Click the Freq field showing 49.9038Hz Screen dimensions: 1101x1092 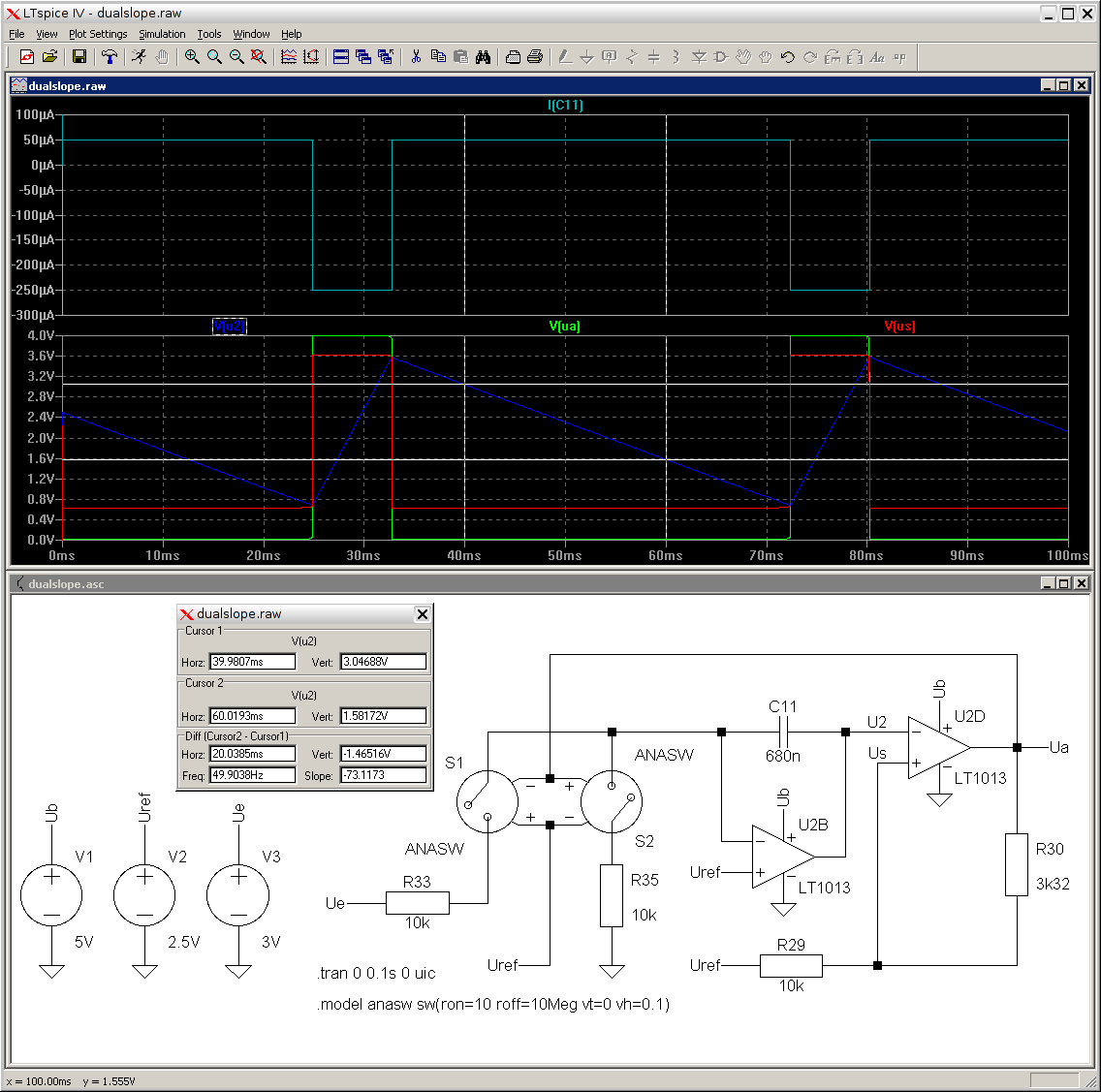pos(253,775)
